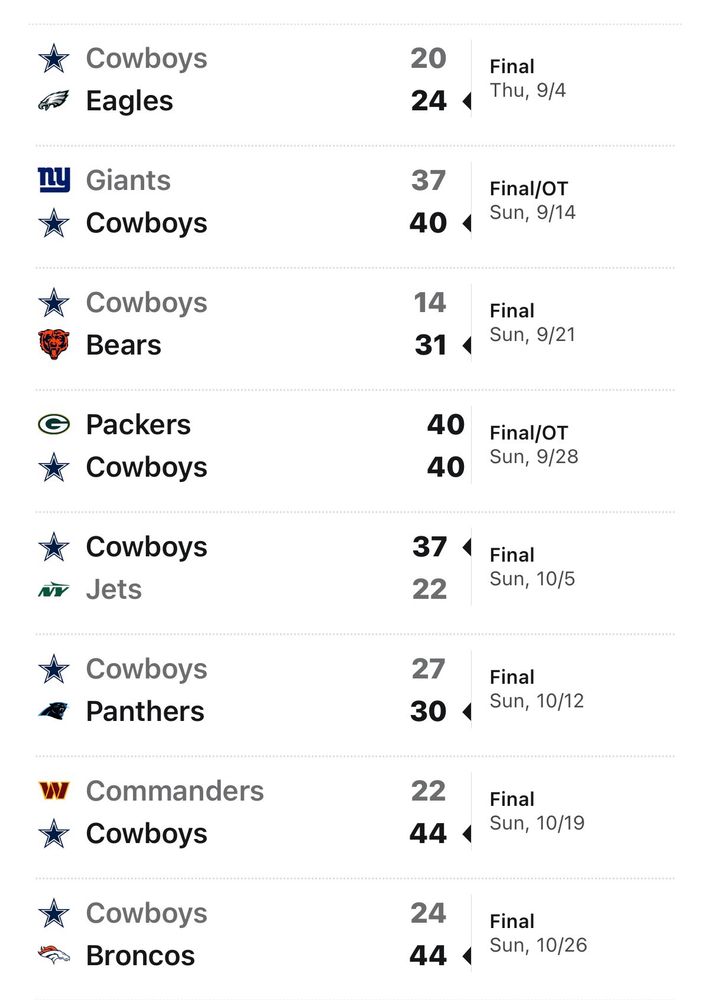Open the Eagles team name link
This screenshot has width=712, height=1000.
click(130, 101)
